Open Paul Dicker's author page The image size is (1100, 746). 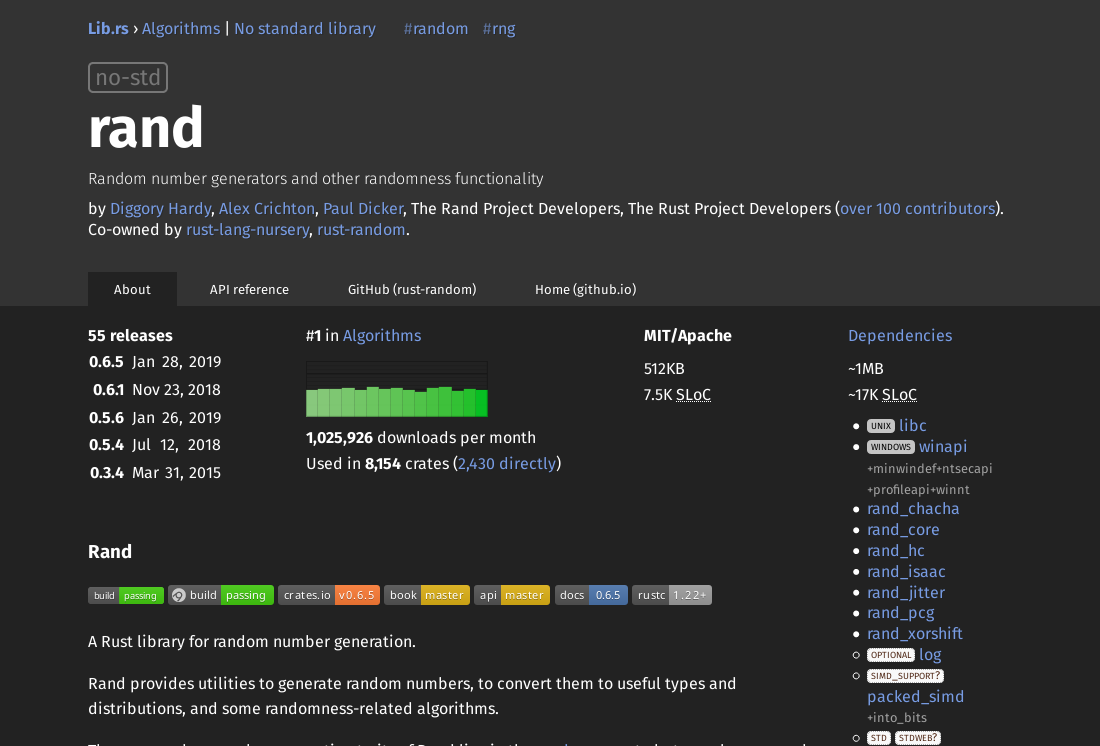click(363, 208)
